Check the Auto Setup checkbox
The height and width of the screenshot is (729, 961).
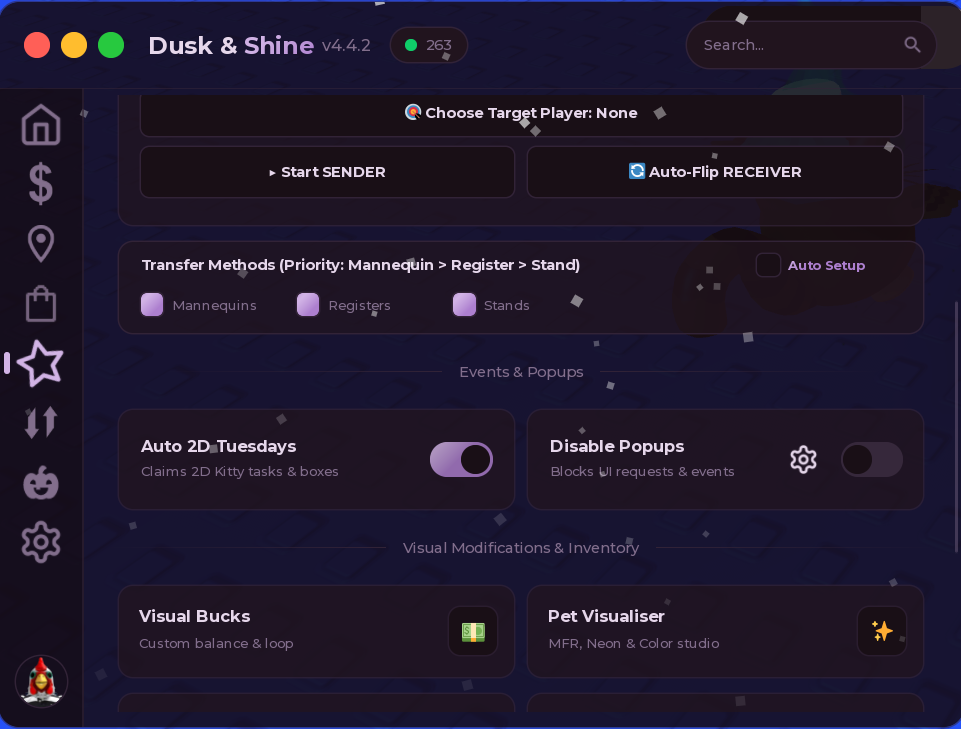coord(768,265)
